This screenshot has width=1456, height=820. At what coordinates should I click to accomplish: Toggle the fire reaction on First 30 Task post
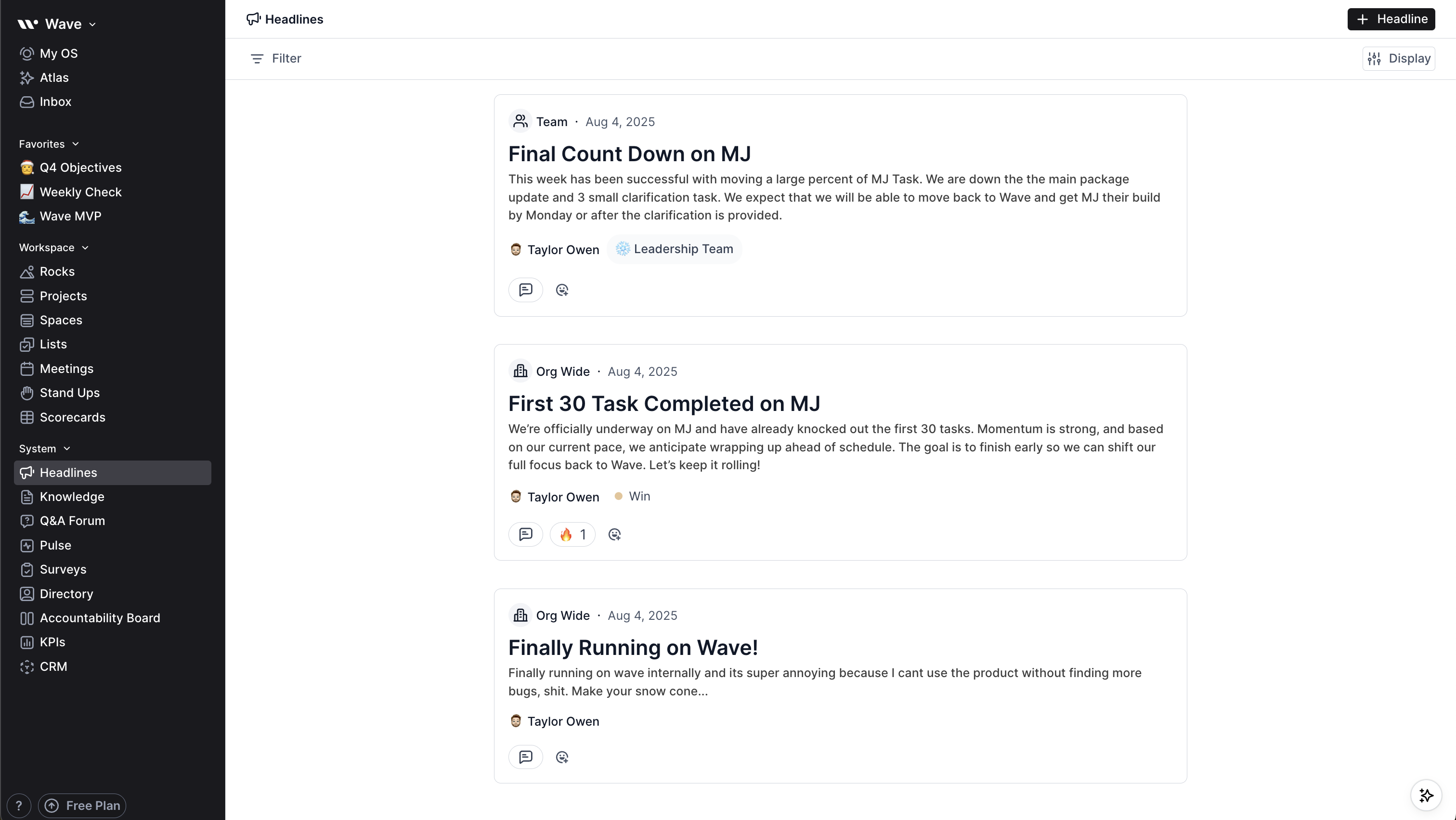click(x=572, y=534)
